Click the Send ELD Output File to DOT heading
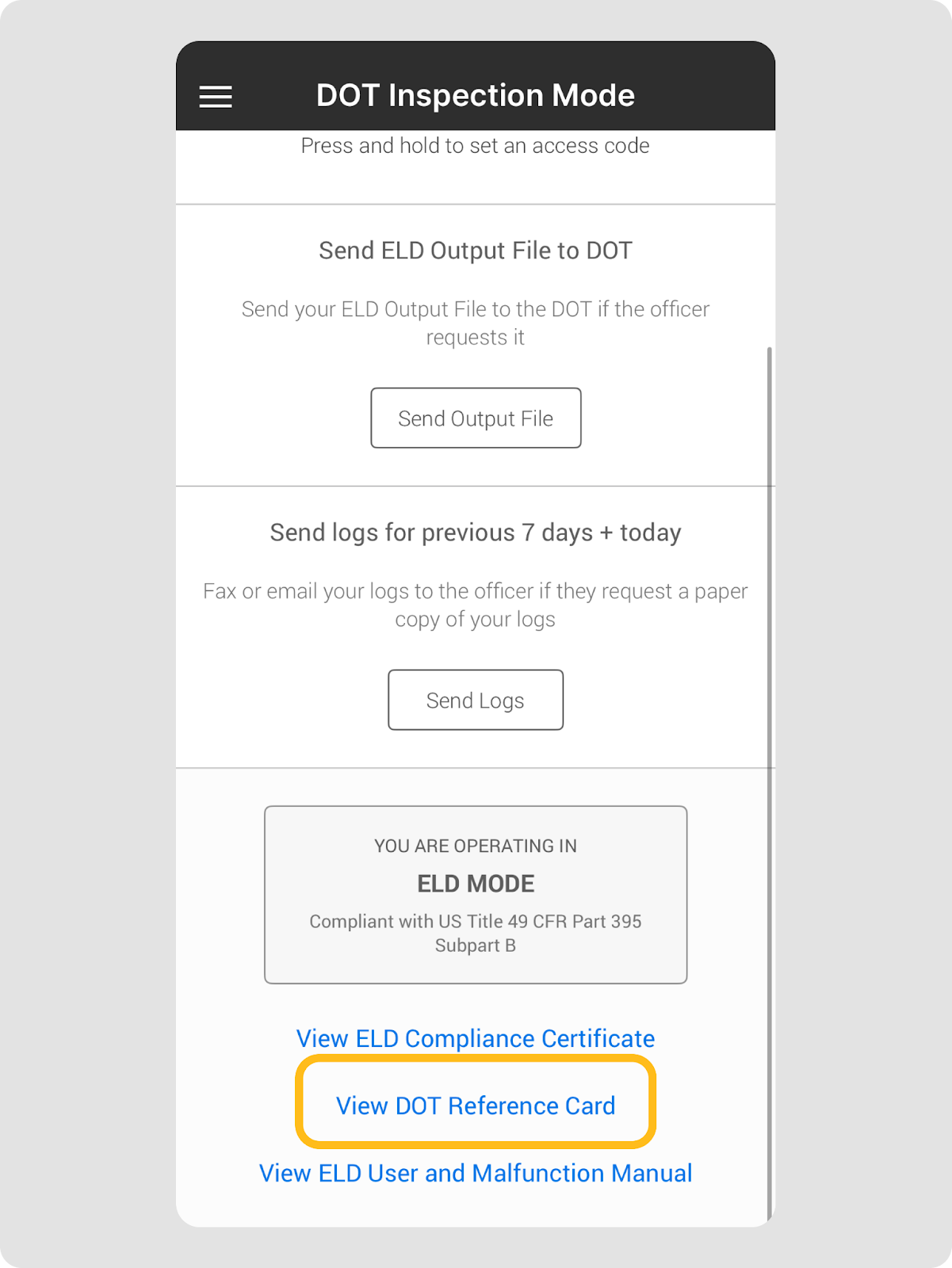Screen dimensions: 952x1268 (475, 250)
